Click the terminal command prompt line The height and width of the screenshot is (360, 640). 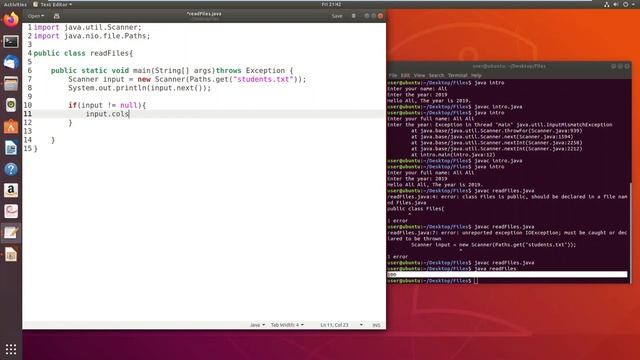(507, 281)
